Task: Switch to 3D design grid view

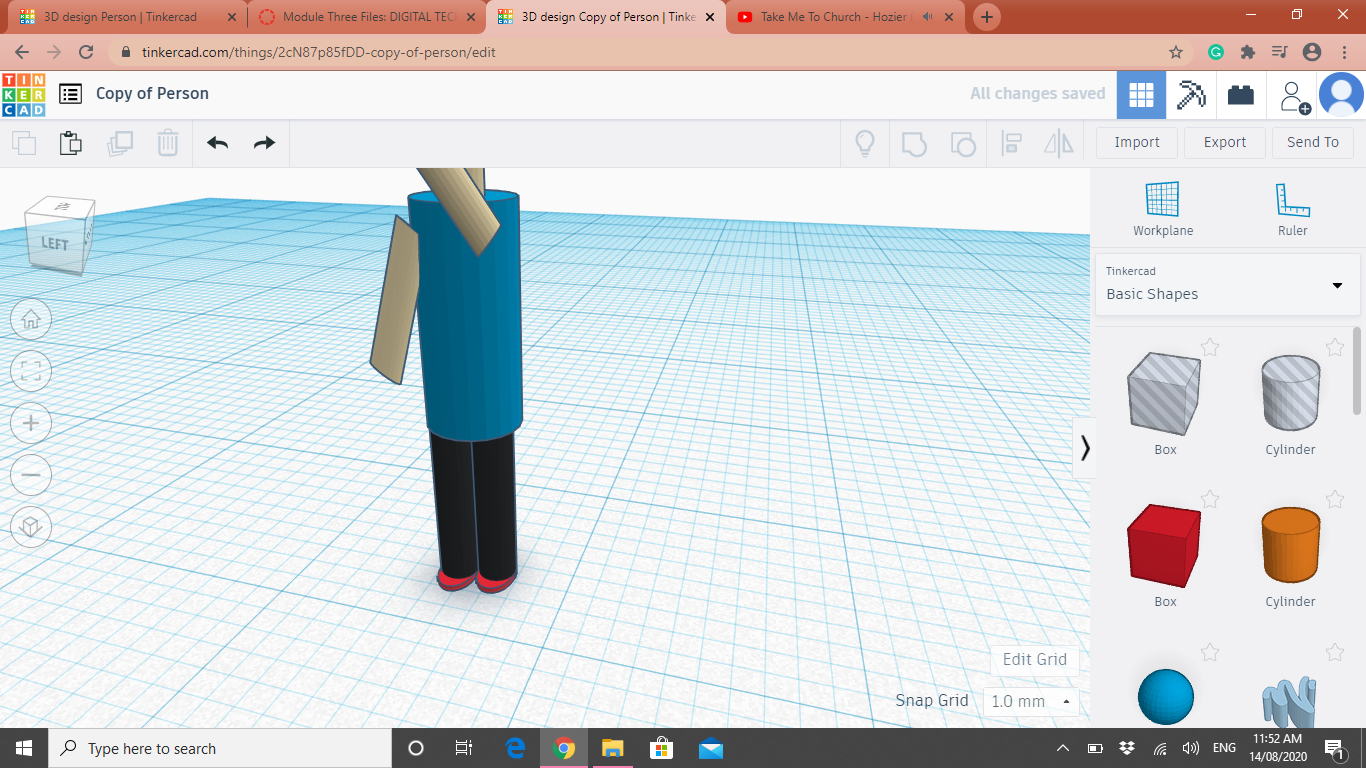Action: (x=1141, y=95)
